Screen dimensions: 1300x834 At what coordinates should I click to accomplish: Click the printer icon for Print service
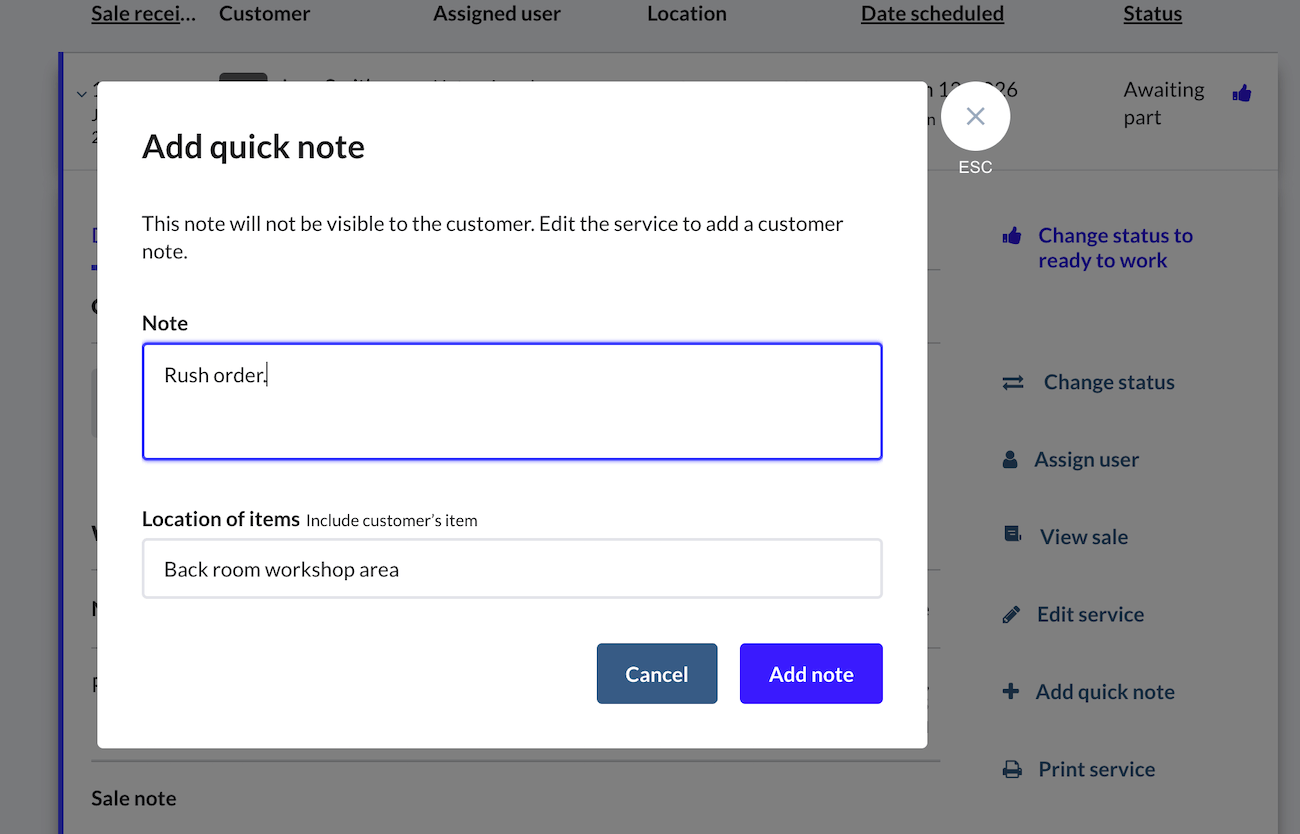click(1012, 769)
